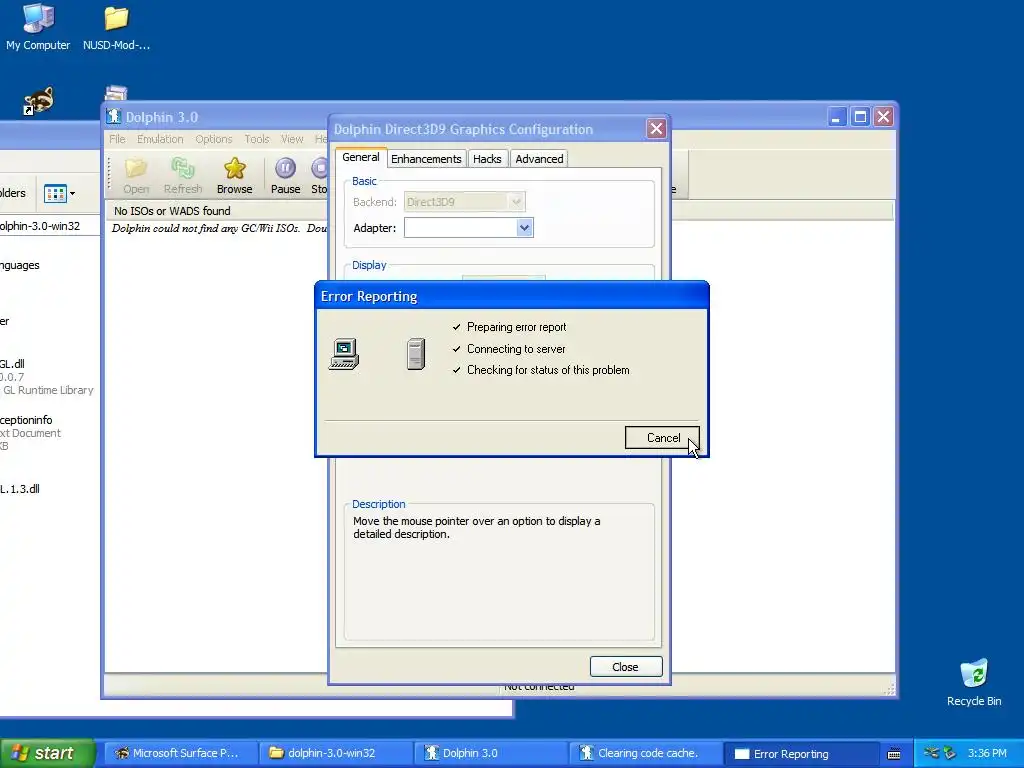The width and height of the screenshot is (1024, 768).
Task: Switch to Clearing code cache taskbar item
Action: pyautogui.click(x=646, y=753)
